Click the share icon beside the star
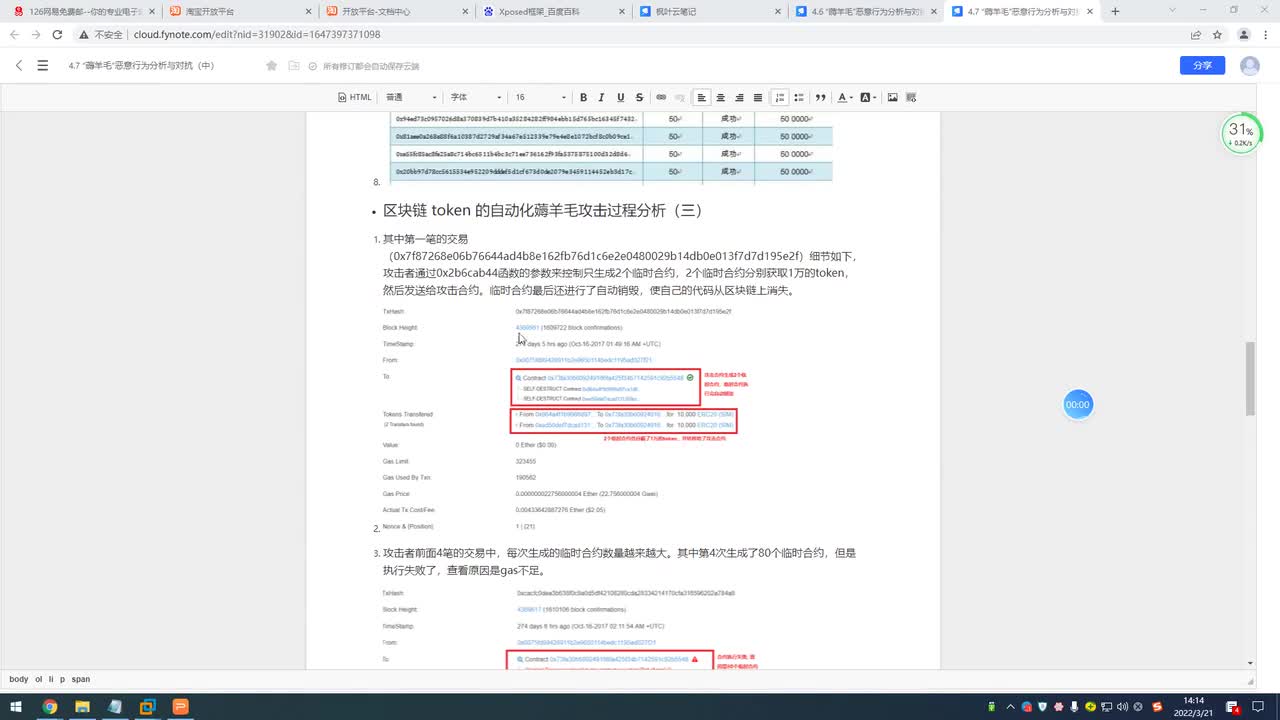This screenshot has width=1280, height=720. pos(293,66)
